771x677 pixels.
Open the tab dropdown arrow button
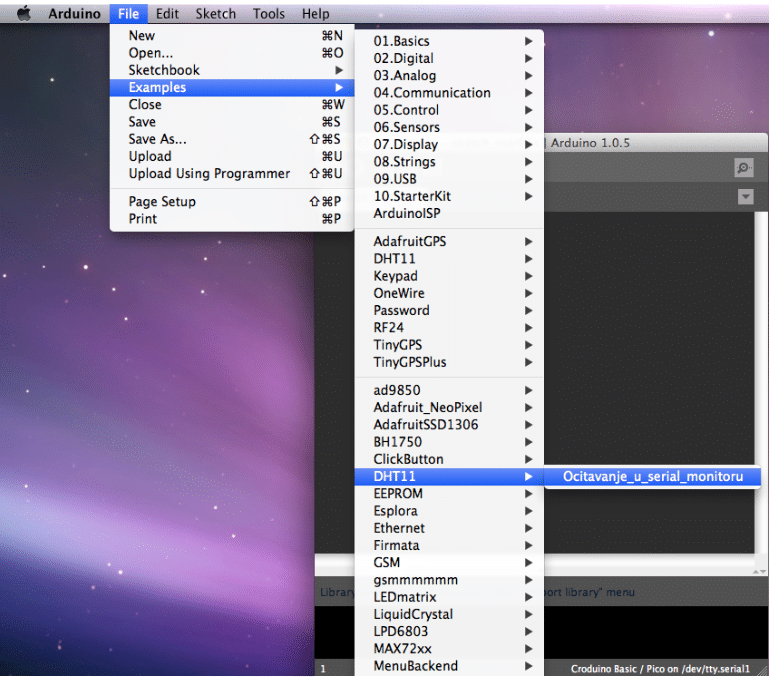pos(745,197)
